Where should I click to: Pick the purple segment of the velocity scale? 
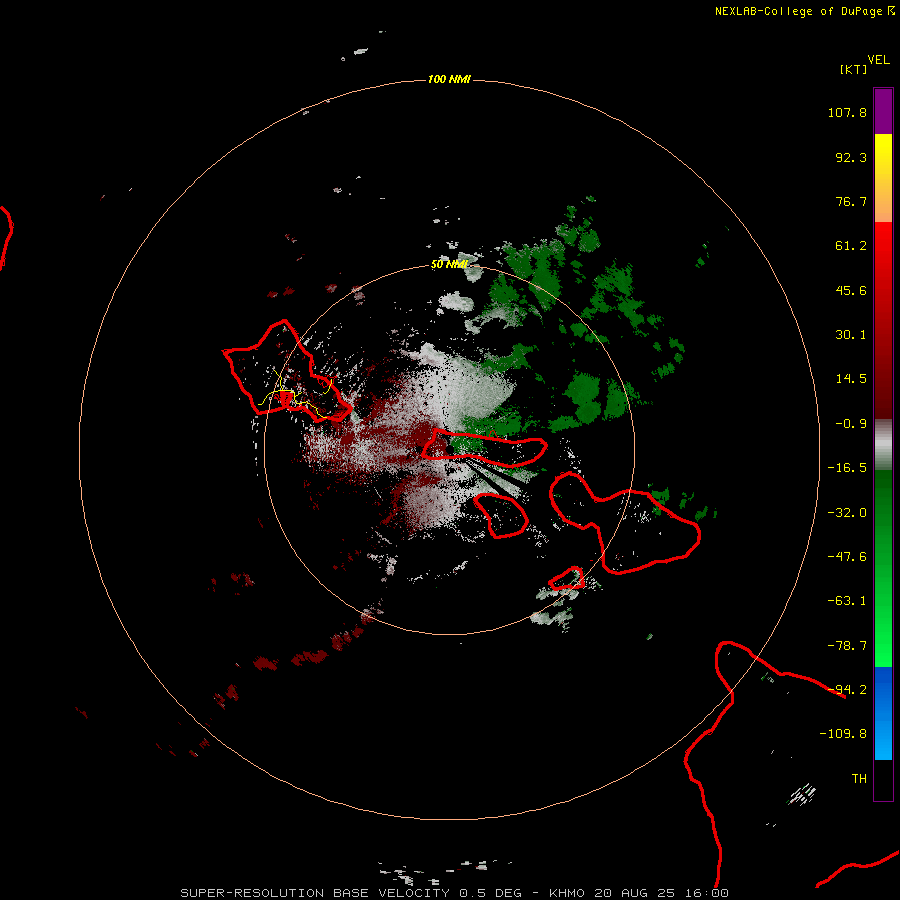point(883,111)
